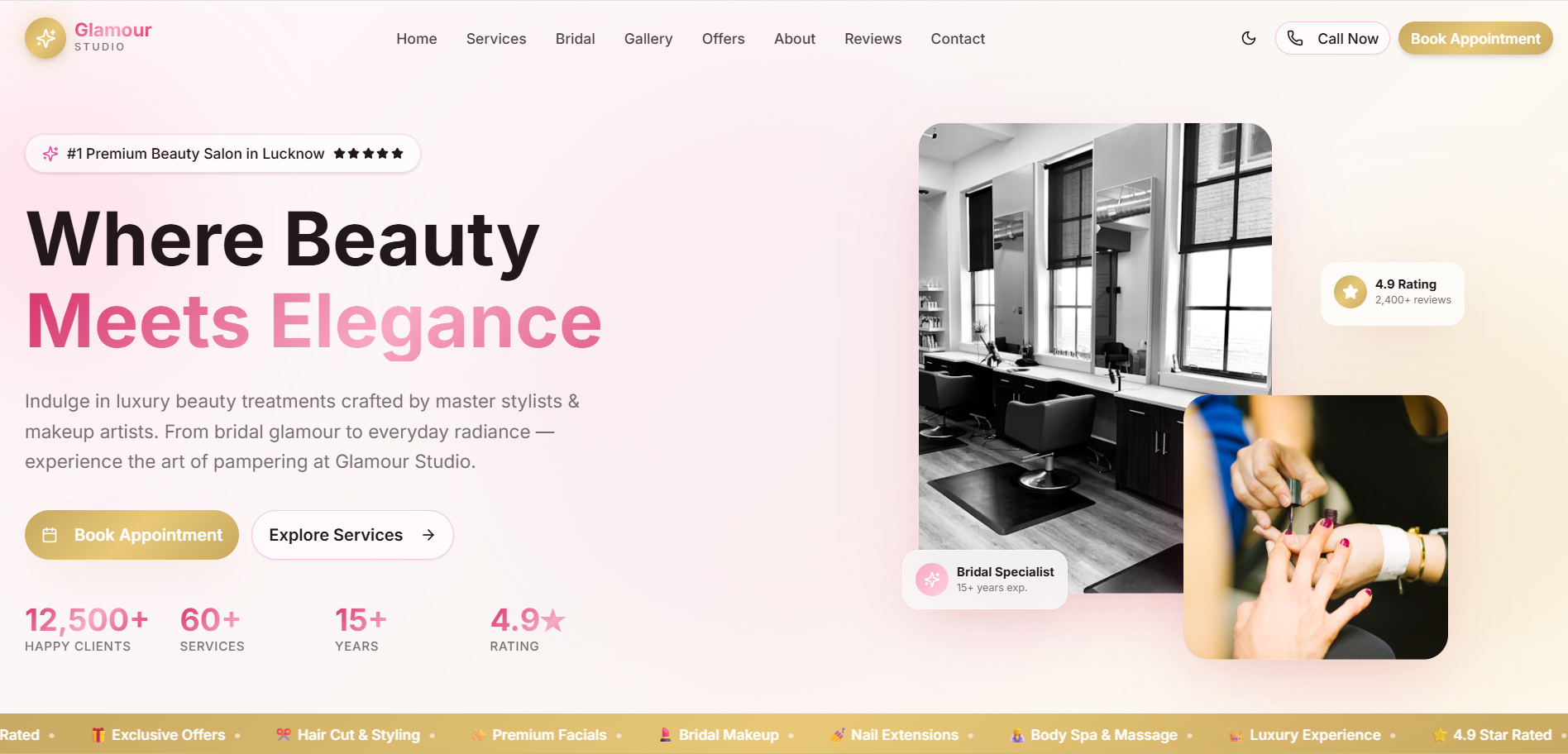This screenshot has height=754, width=1568.
Task: Click "2,400+ reviews" text
Action: (x=1413, y=300)
